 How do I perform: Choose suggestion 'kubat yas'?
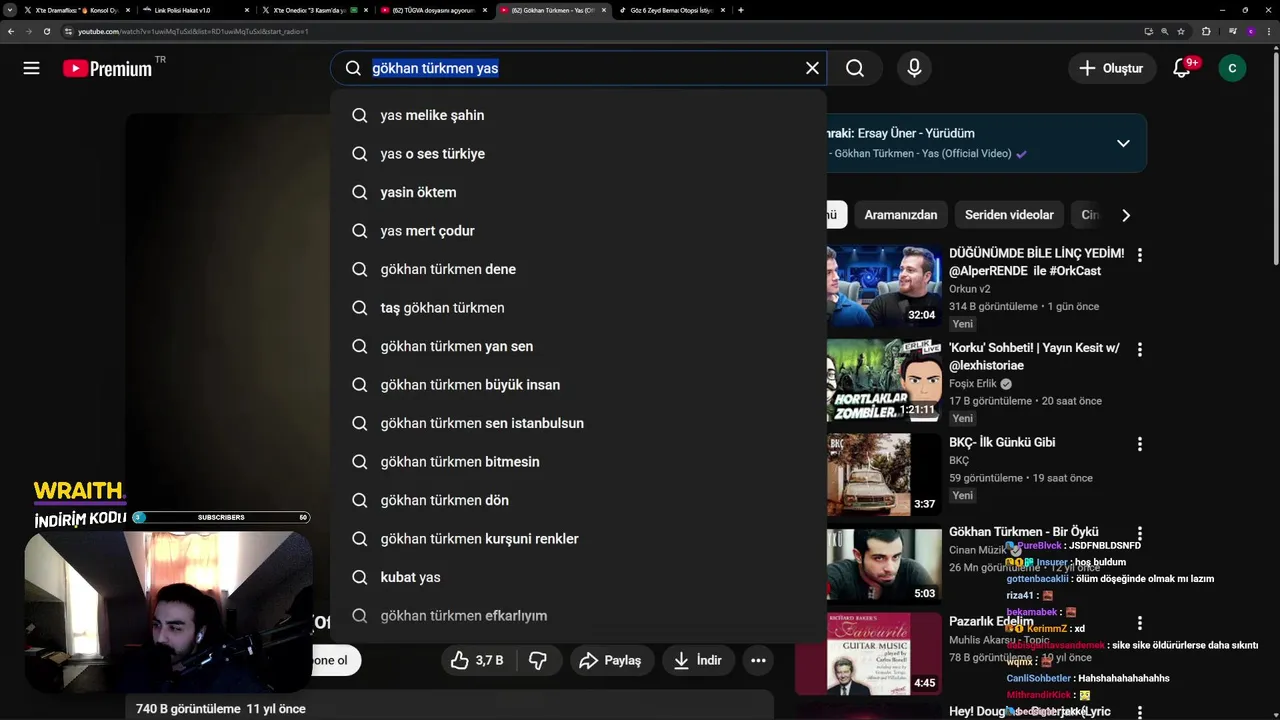pos(578,577)
